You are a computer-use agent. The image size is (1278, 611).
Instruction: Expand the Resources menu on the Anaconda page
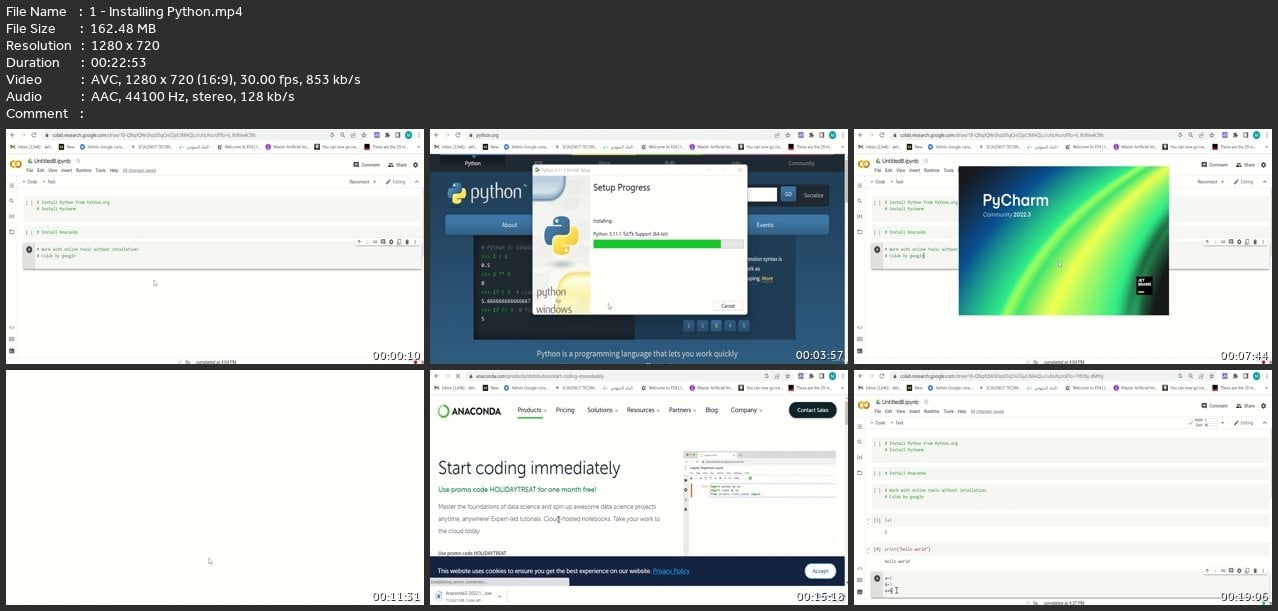tap(643, 410)
